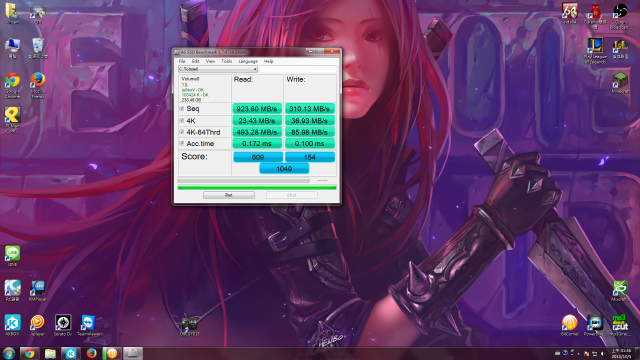Toggle the Acc.time test checkbox
This screenshot has width=640, height=360.
[x=182, y=143]
